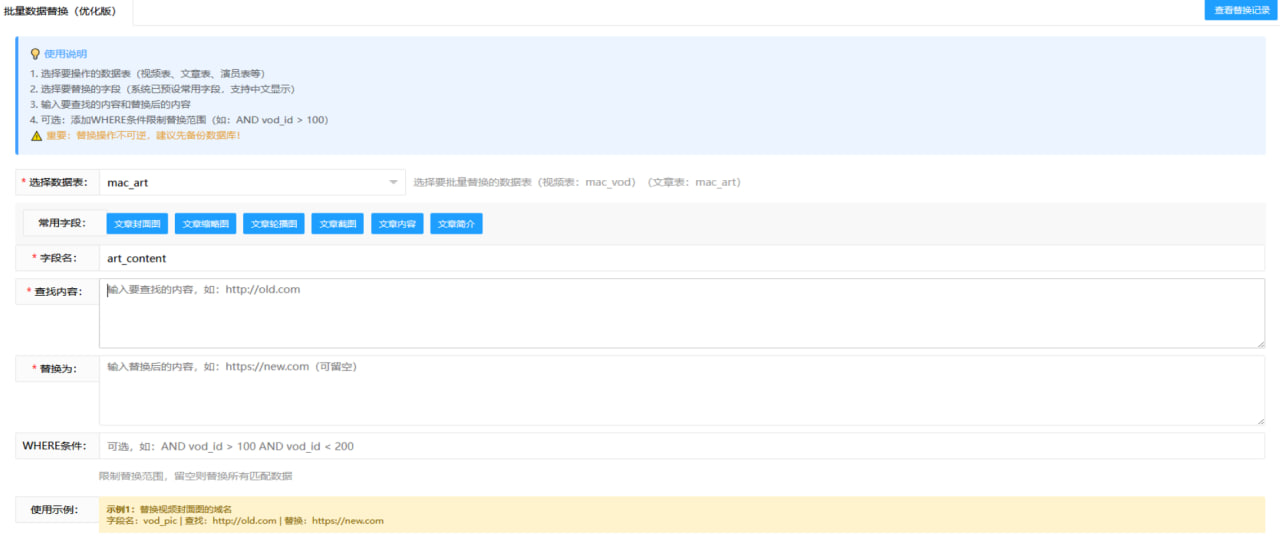Click resize handle of 替换为 text area
The width and height of the screenshot is (1280, 540).
1259,420
